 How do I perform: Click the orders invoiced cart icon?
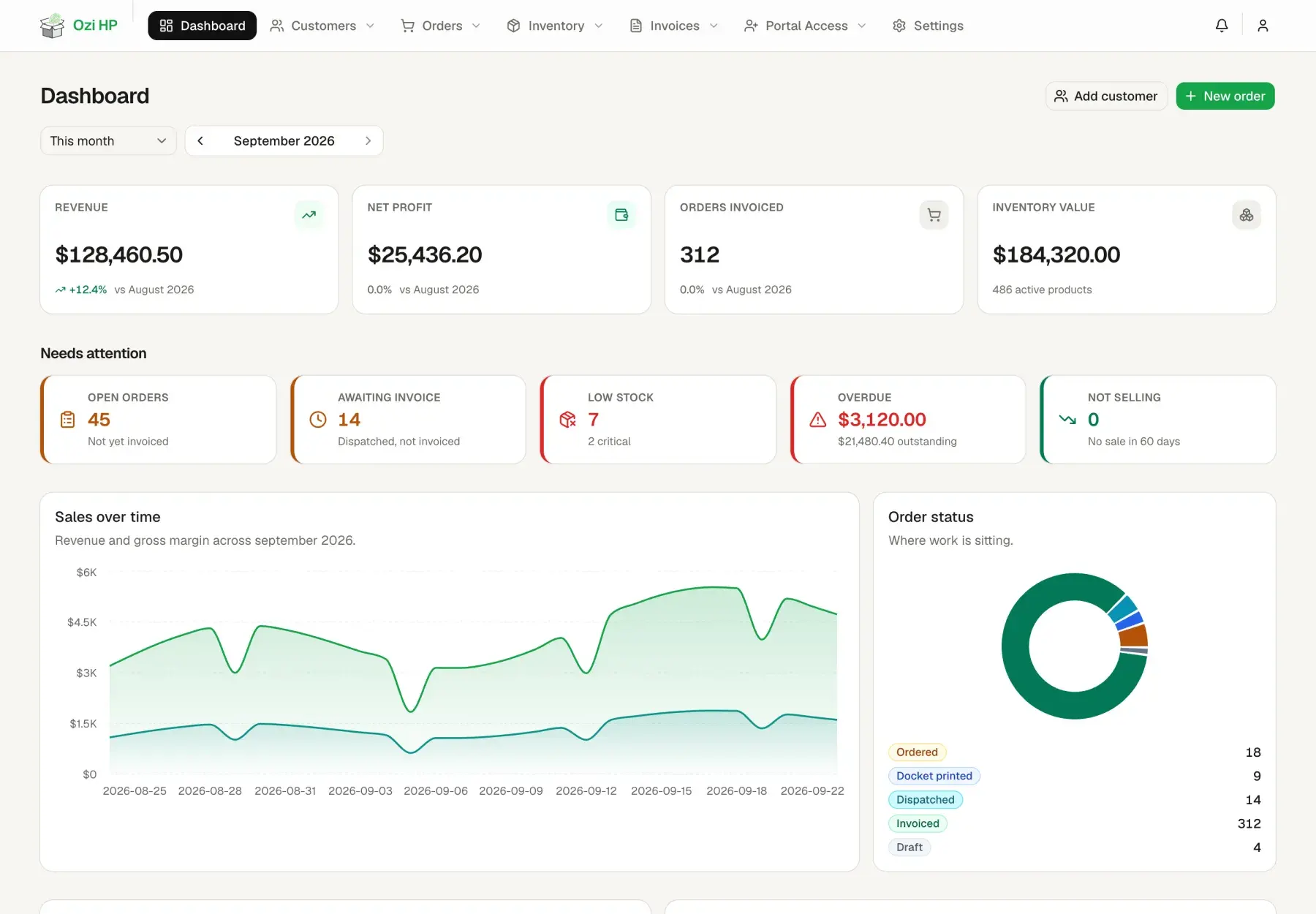coord(934,215)
